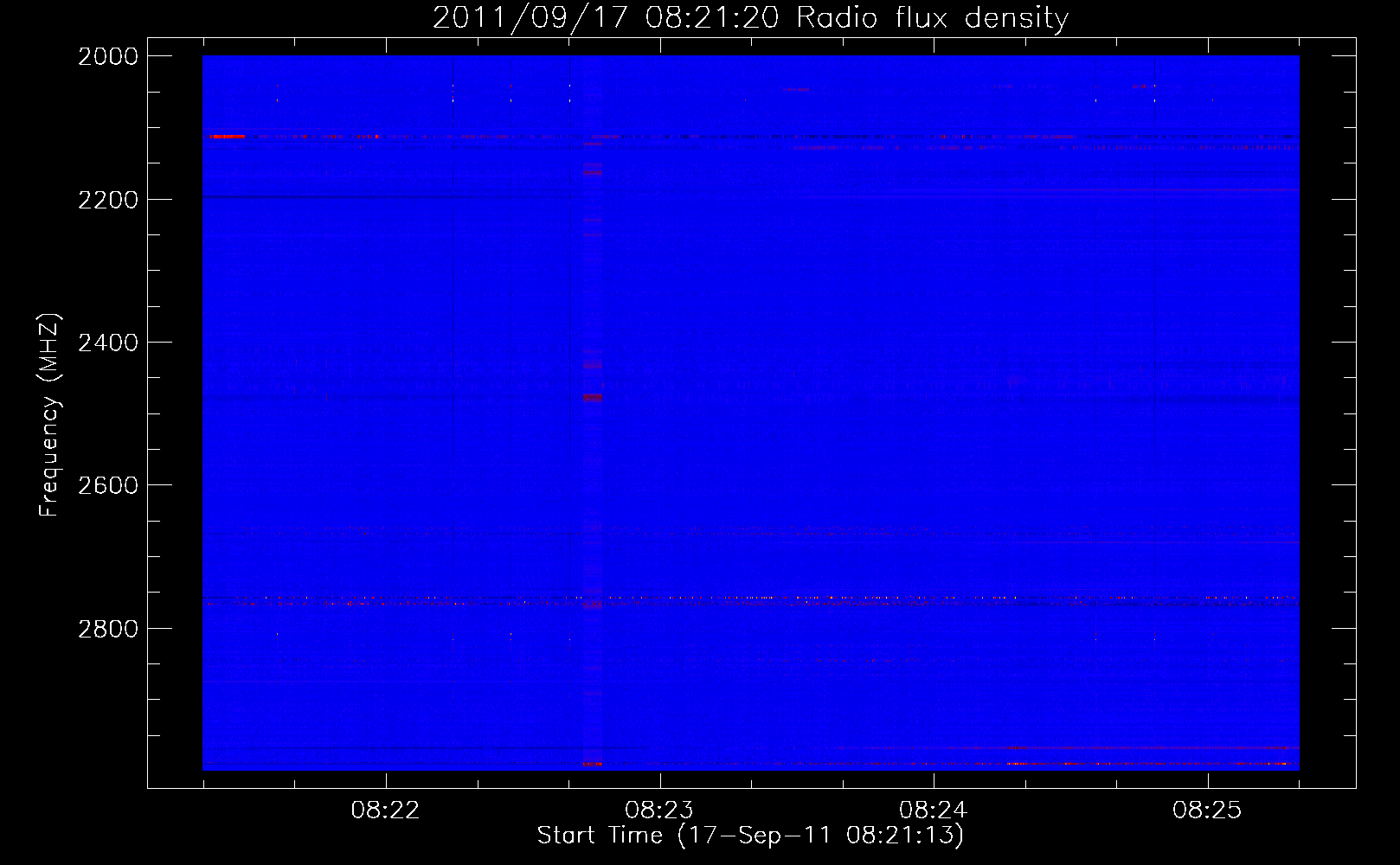Click the bright red burst near 2480 MHz
1400x865 pixels.
click(x=592, y=398)
